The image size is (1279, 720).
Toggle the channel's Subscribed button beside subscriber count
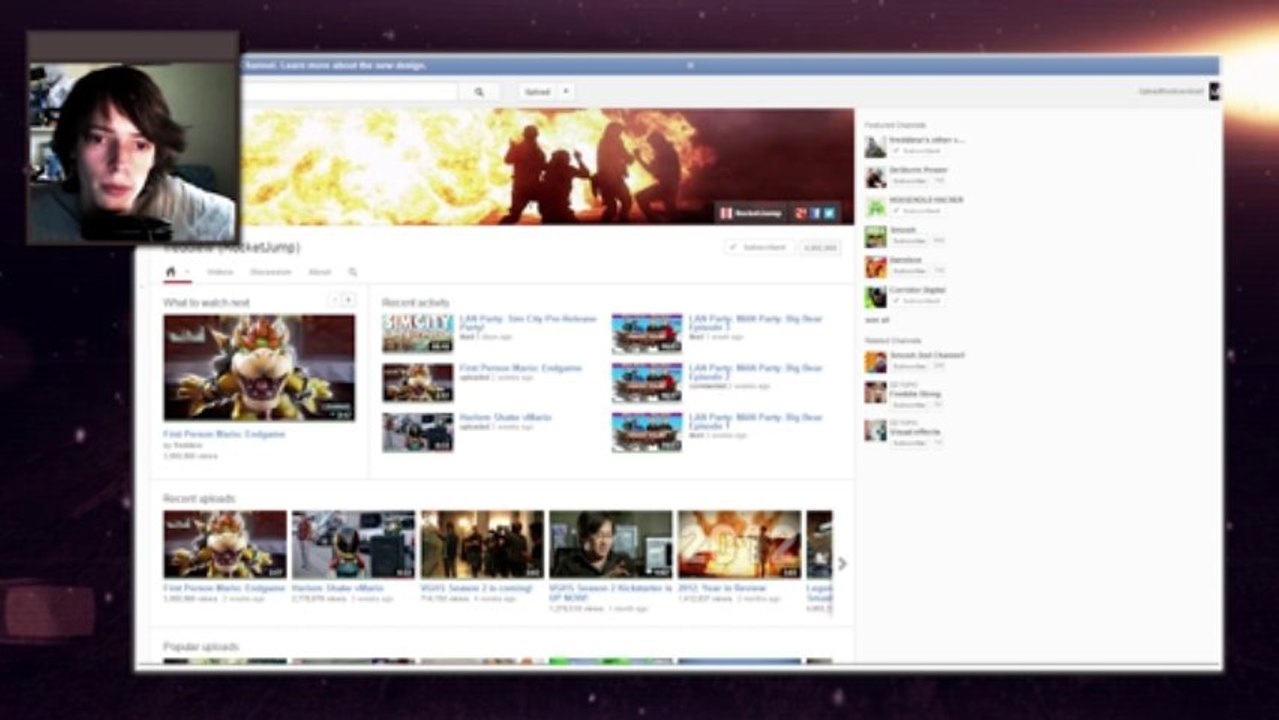point(759,247)
